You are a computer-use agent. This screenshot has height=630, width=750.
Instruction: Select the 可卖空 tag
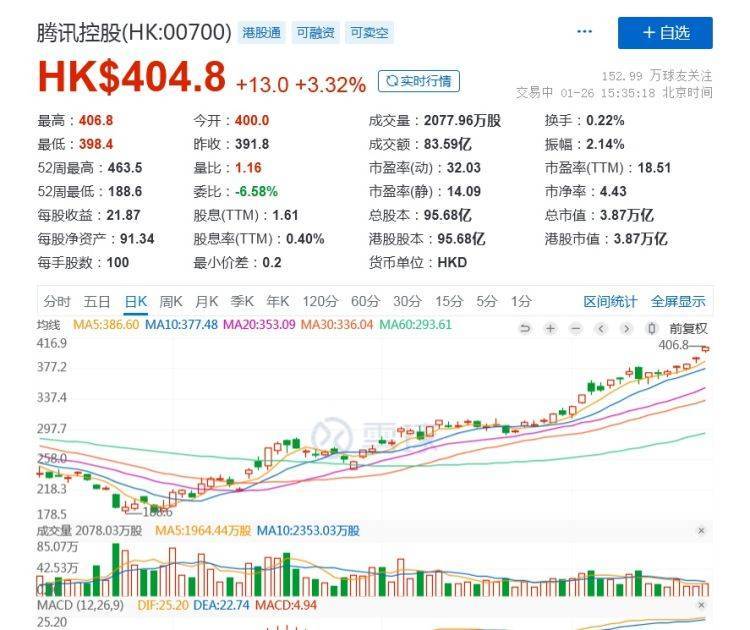369,33
